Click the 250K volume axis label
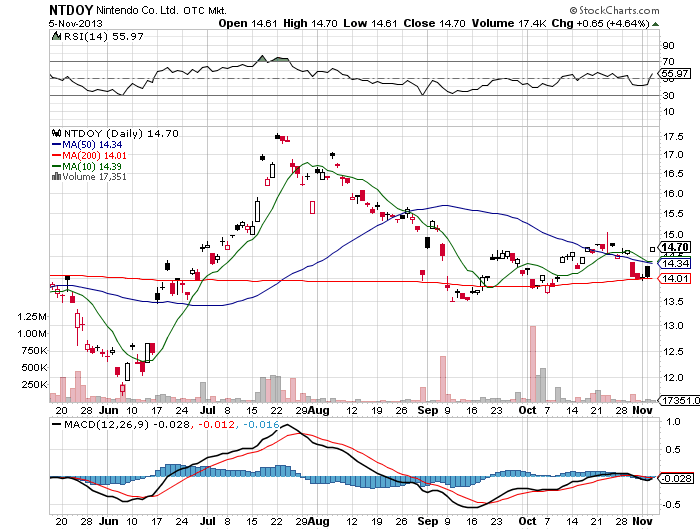700x530 pixels. pyautogui.click(x=34, y=384)
